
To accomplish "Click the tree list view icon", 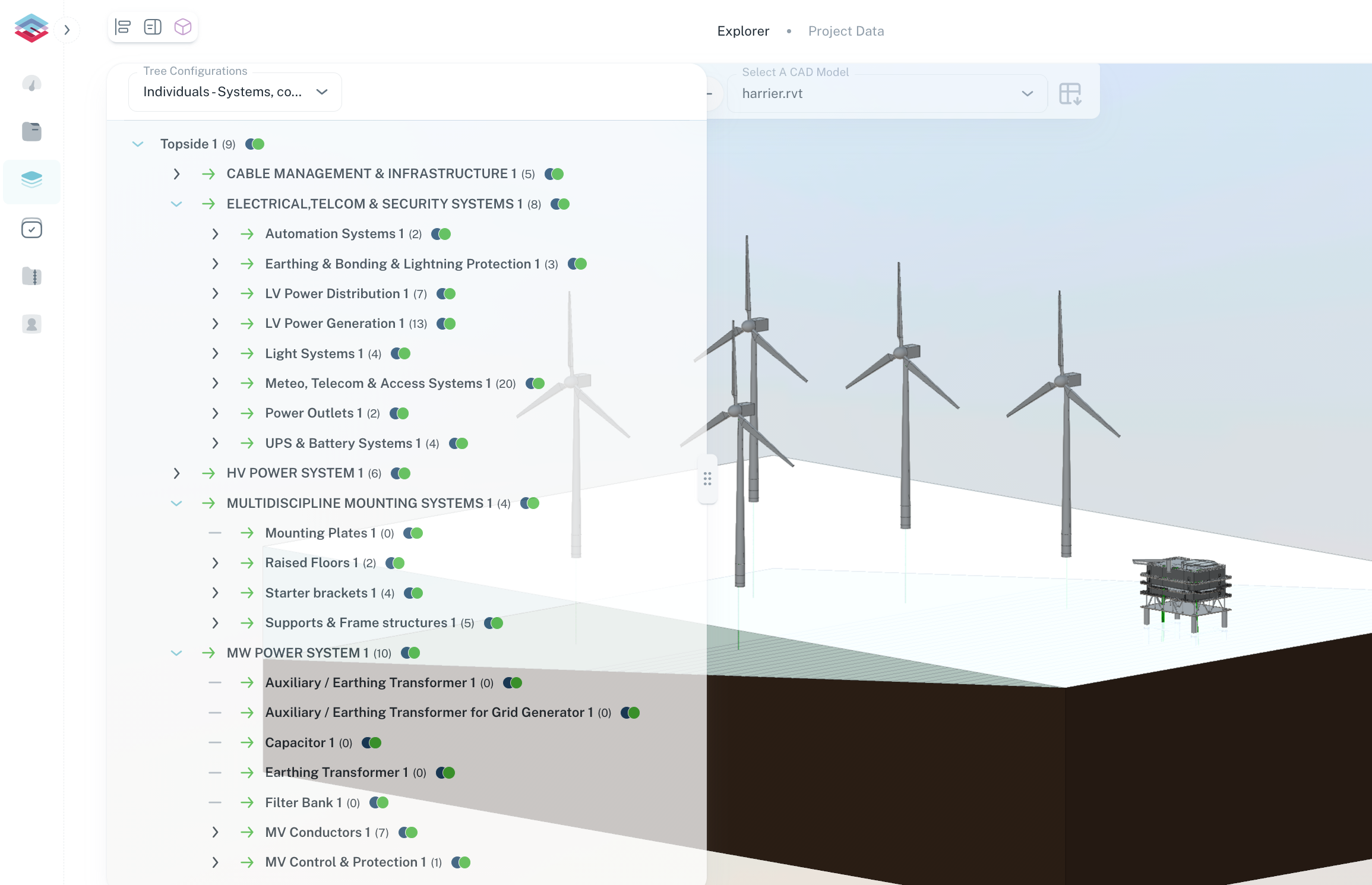I will [x=123, y=27].
